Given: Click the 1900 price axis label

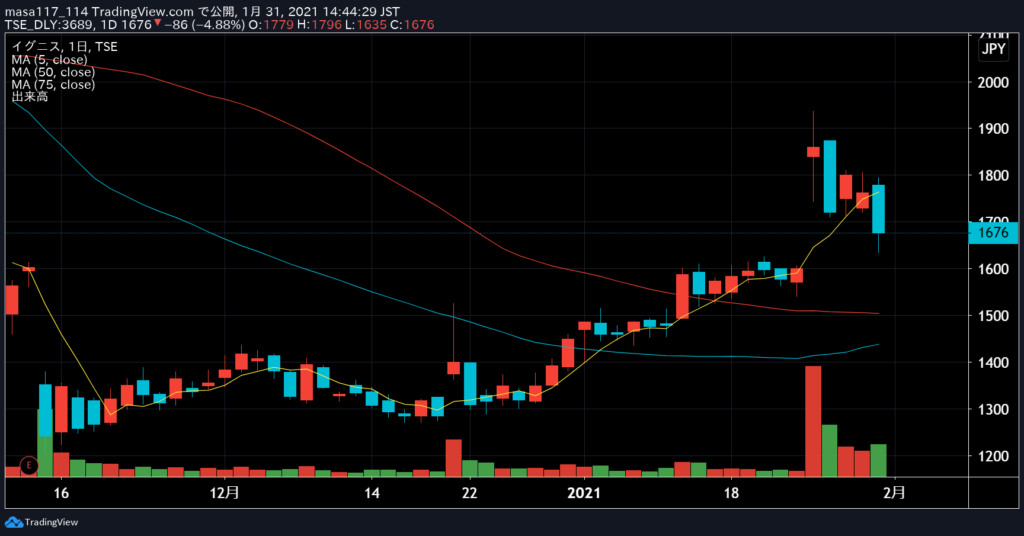Looking at the screenshot, I should (993, 129).
